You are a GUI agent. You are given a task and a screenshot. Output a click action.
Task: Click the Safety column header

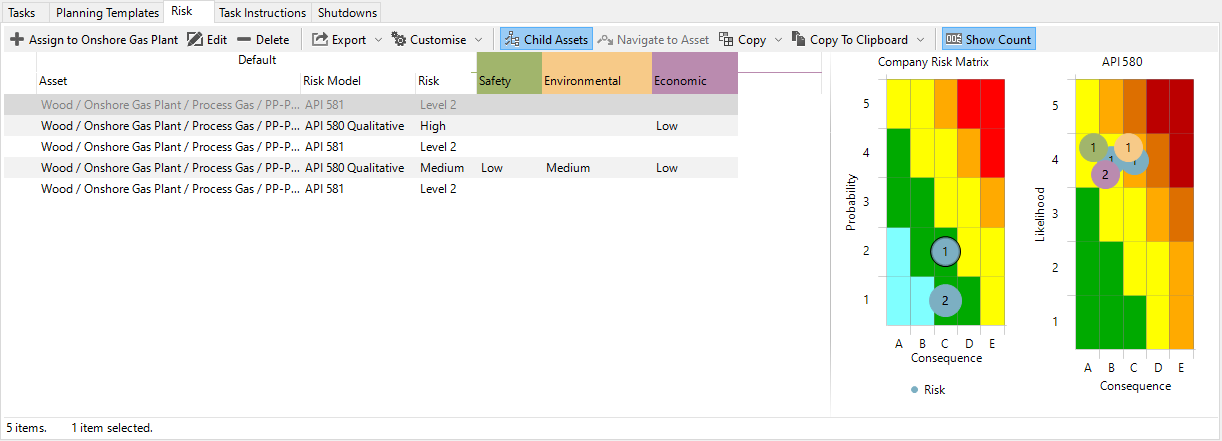pos(508,81)
